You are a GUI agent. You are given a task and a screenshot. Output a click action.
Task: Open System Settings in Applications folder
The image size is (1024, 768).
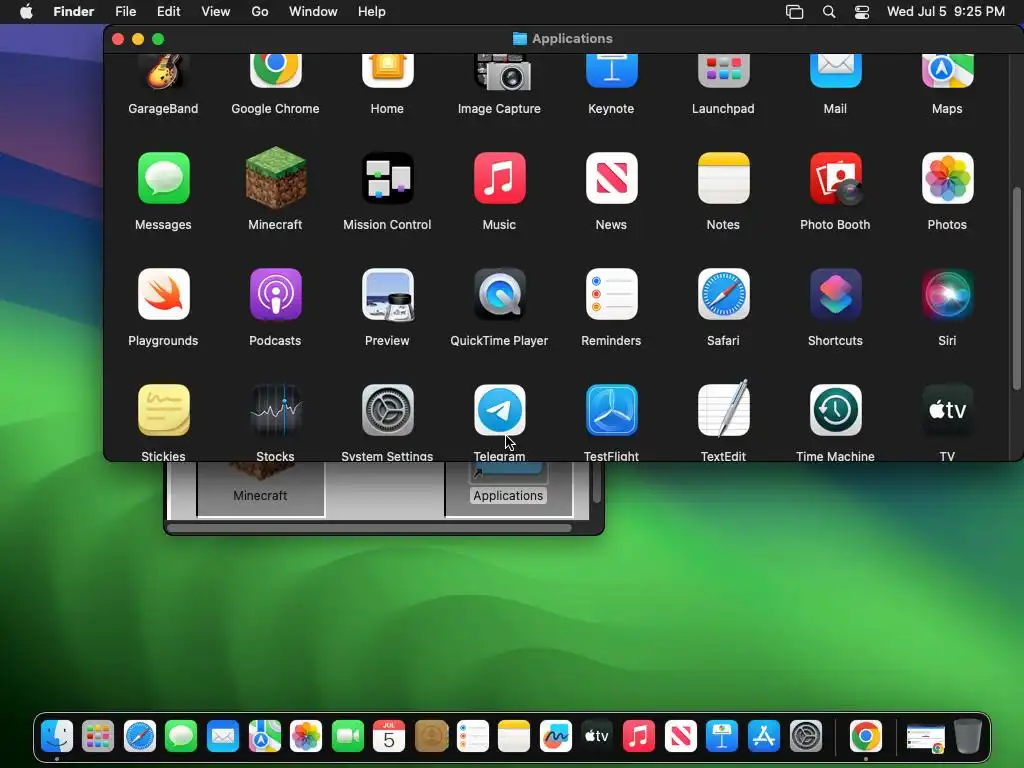(x=387, y=410)
